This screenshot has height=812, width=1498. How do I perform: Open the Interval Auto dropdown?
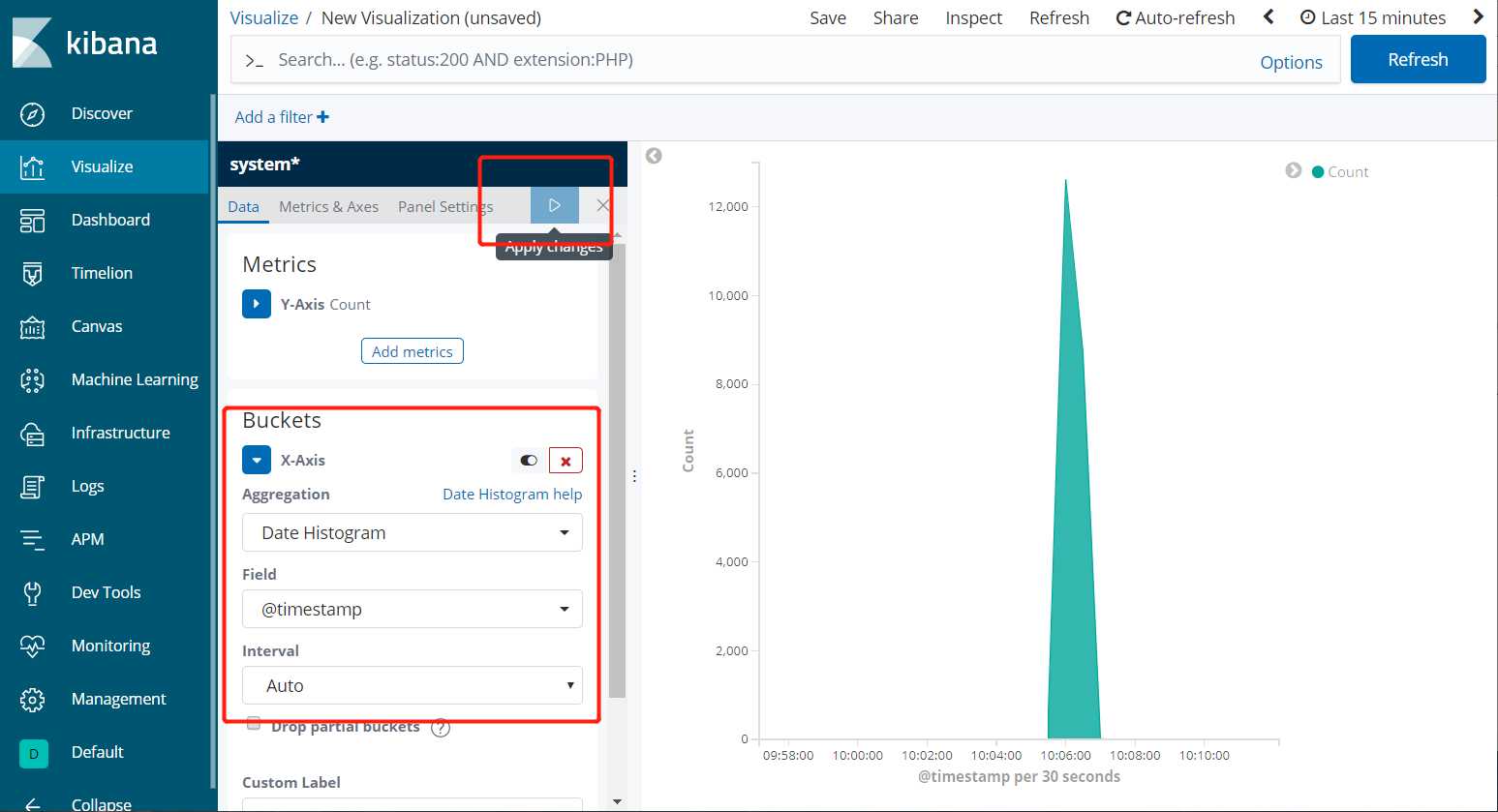[x=413, y=685]
